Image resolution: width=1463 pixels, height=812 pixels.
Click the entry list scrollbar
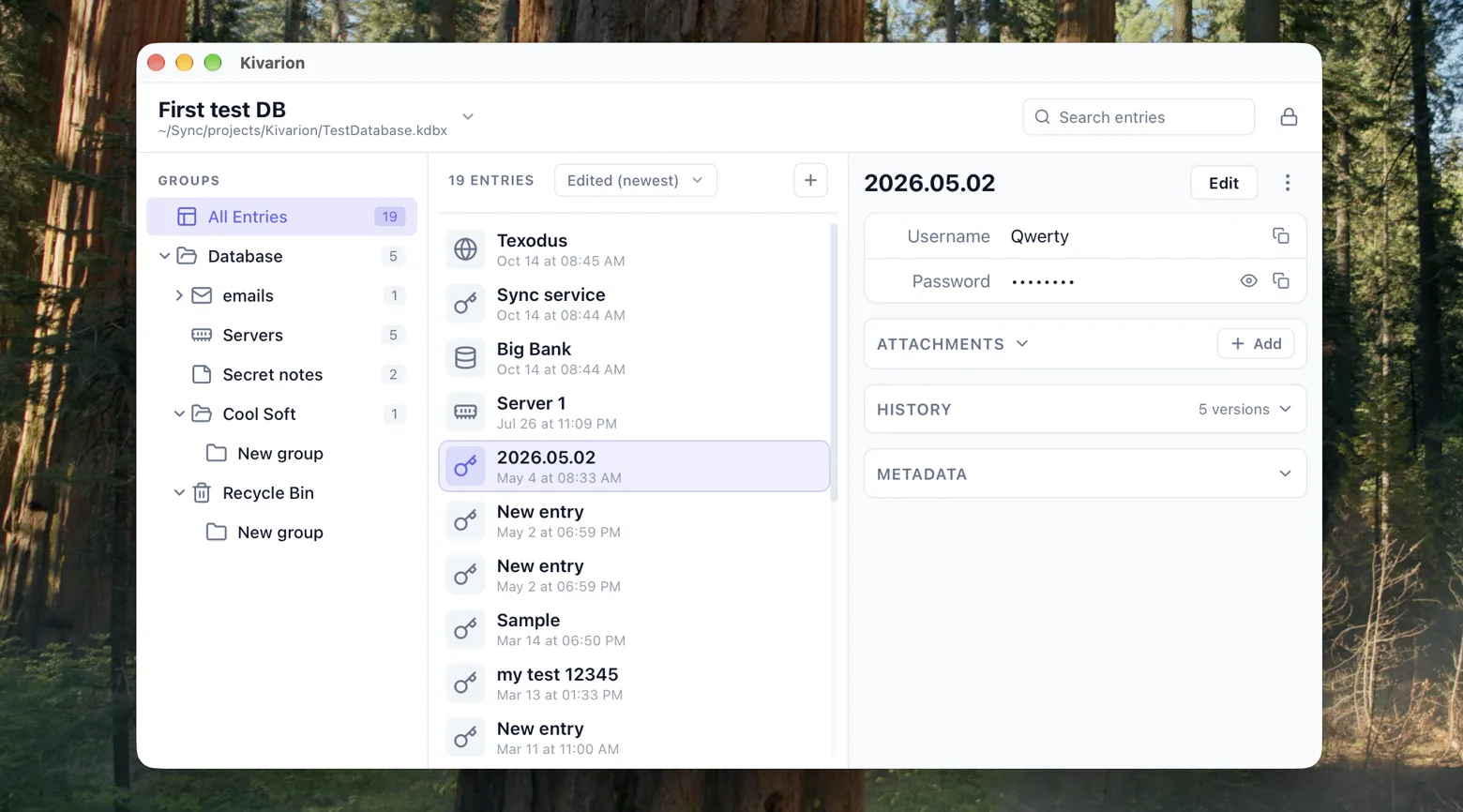pos(834,361)
